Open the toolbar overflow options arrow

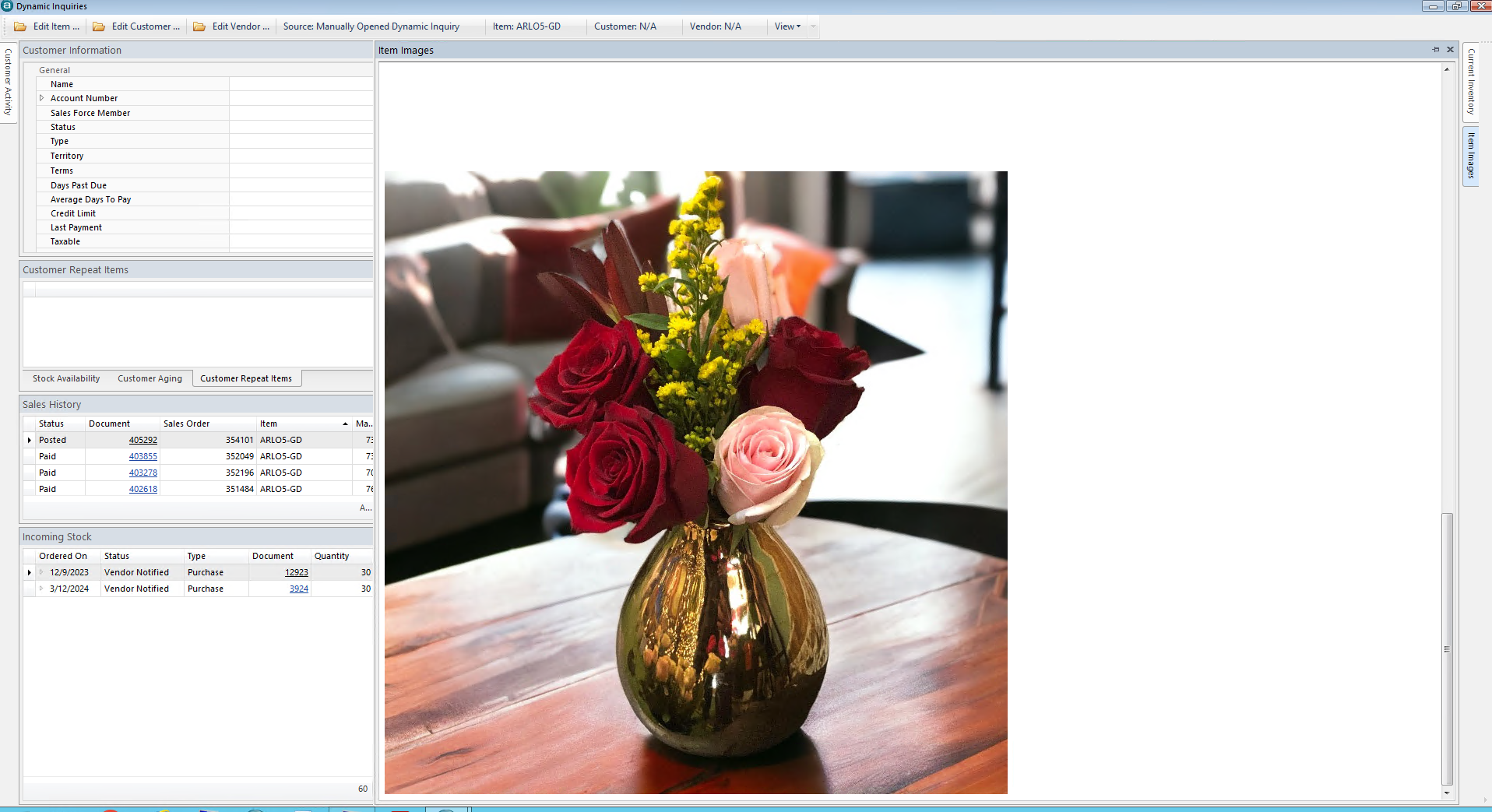pos(813,26)
